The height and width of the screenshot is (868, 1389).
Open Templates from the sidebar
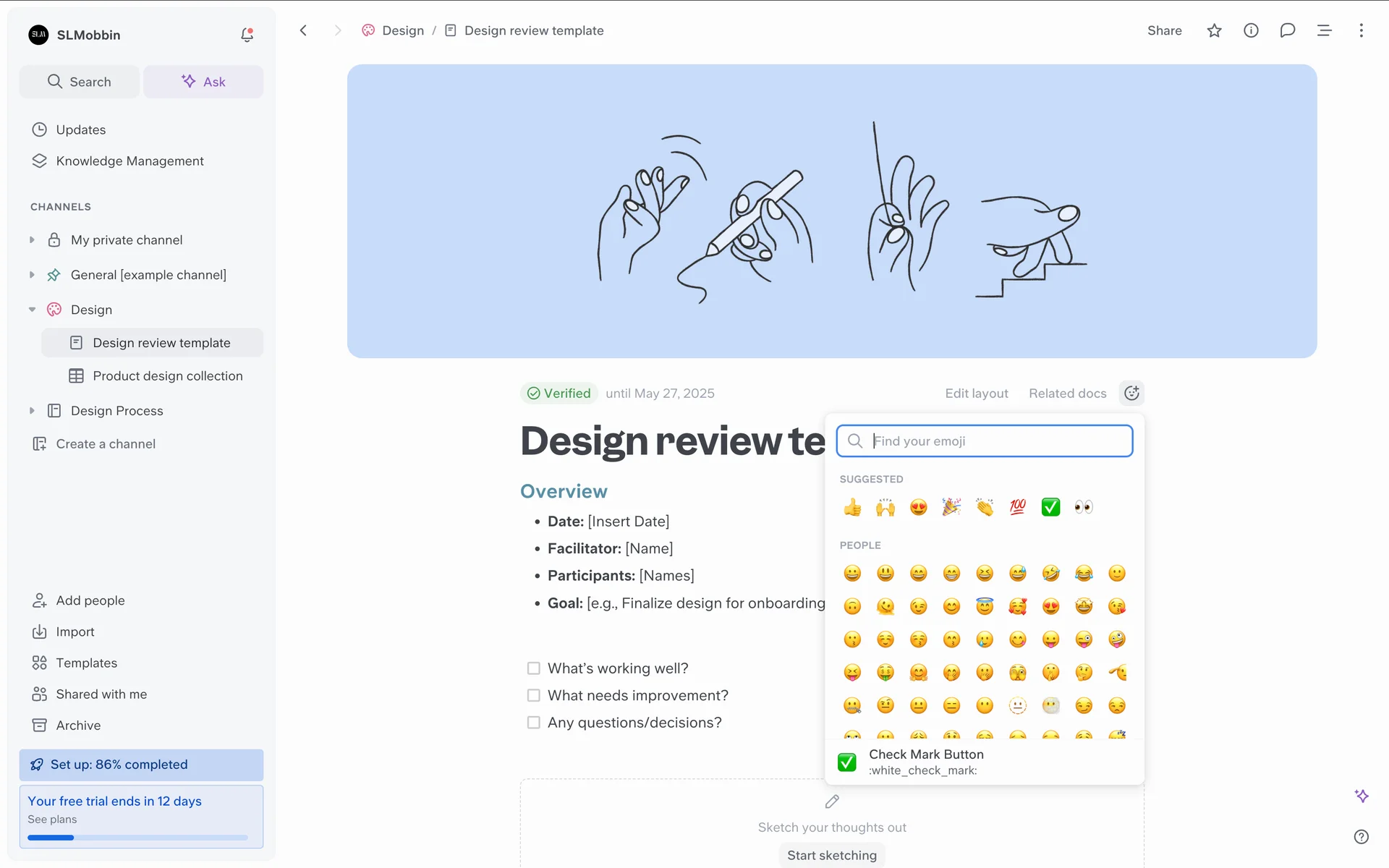click(86, 663)
